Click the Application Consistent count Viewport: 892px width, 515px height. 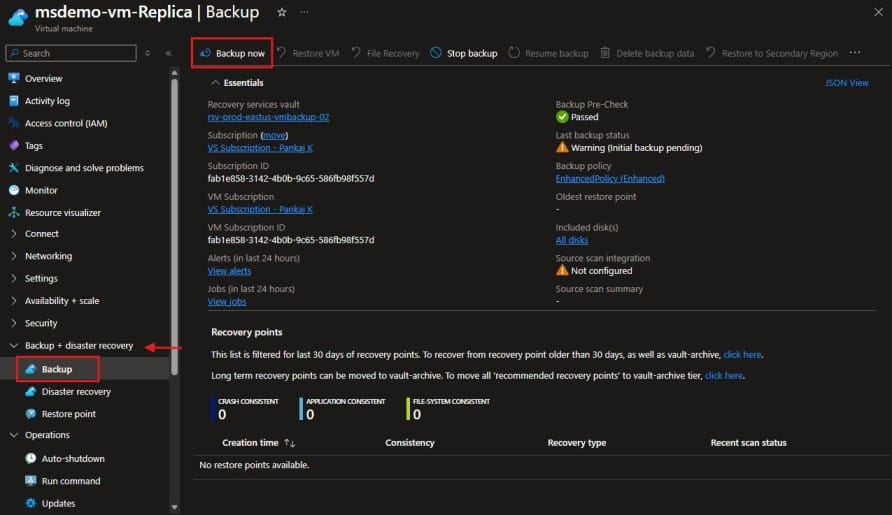click(310, 415)
